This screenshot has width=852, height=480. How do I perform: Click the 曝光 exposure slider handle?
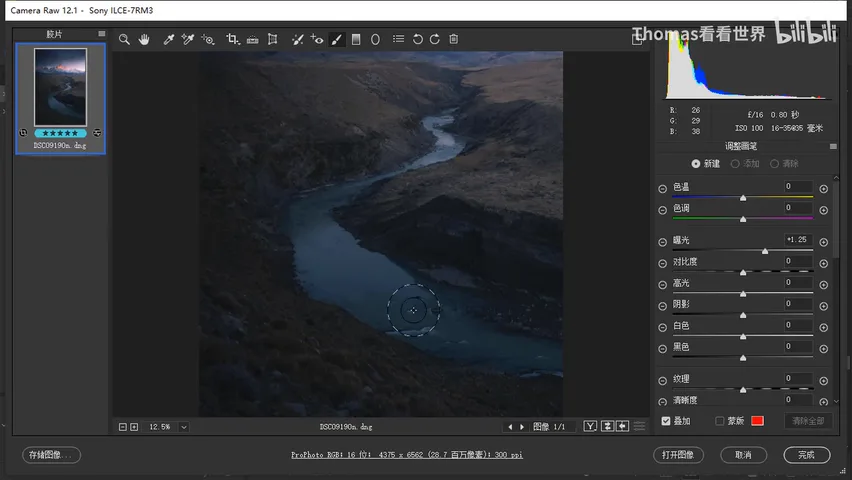coord(765,251)
